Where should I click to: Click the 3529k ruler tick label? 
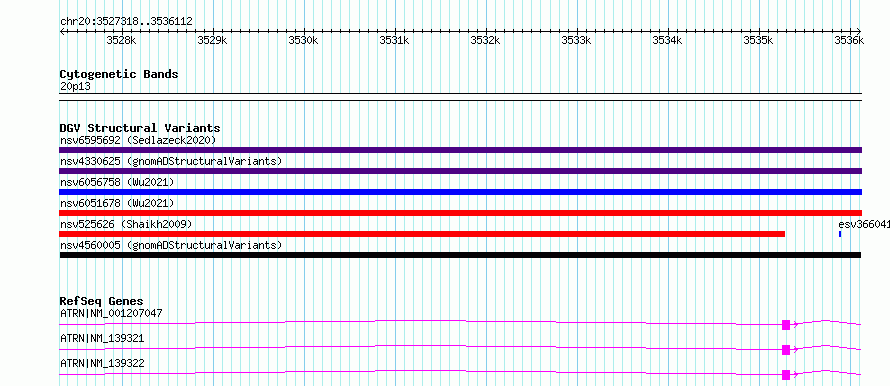(212, 40)
